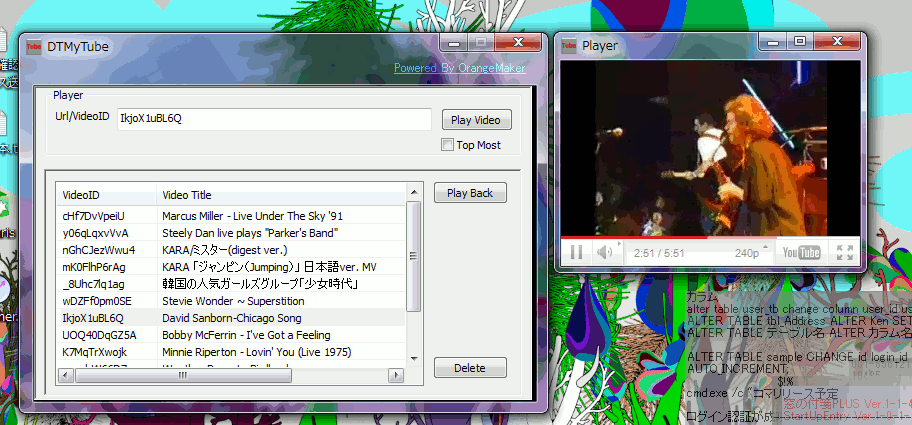Click the Play Video button
The width and height of the screenshot is (912, 425).
click(x=476, y=120)
